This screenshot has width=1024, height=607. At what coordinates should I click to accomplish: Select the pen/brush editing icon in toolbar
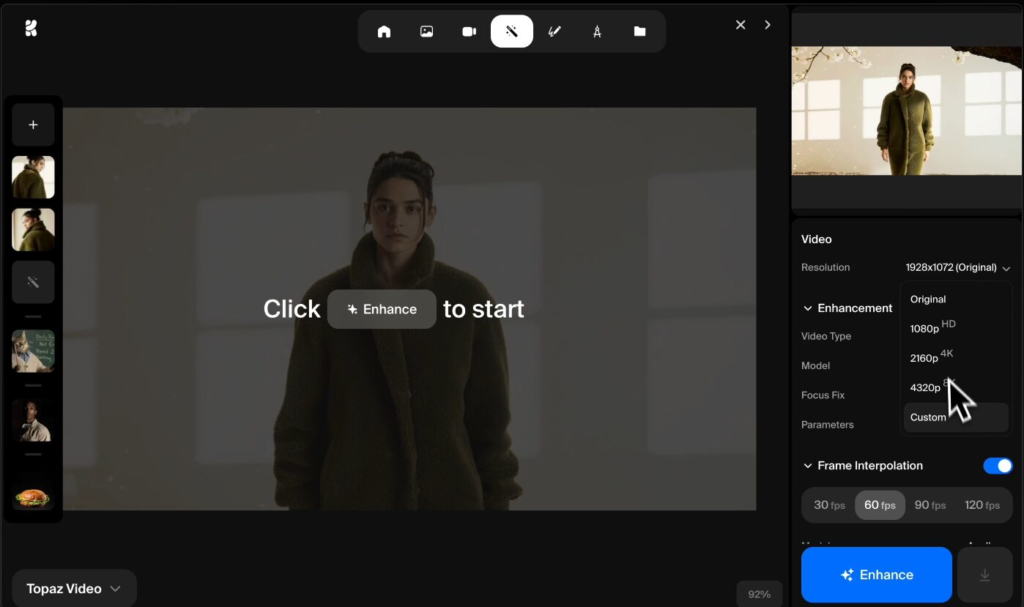[x=555, y=31]
